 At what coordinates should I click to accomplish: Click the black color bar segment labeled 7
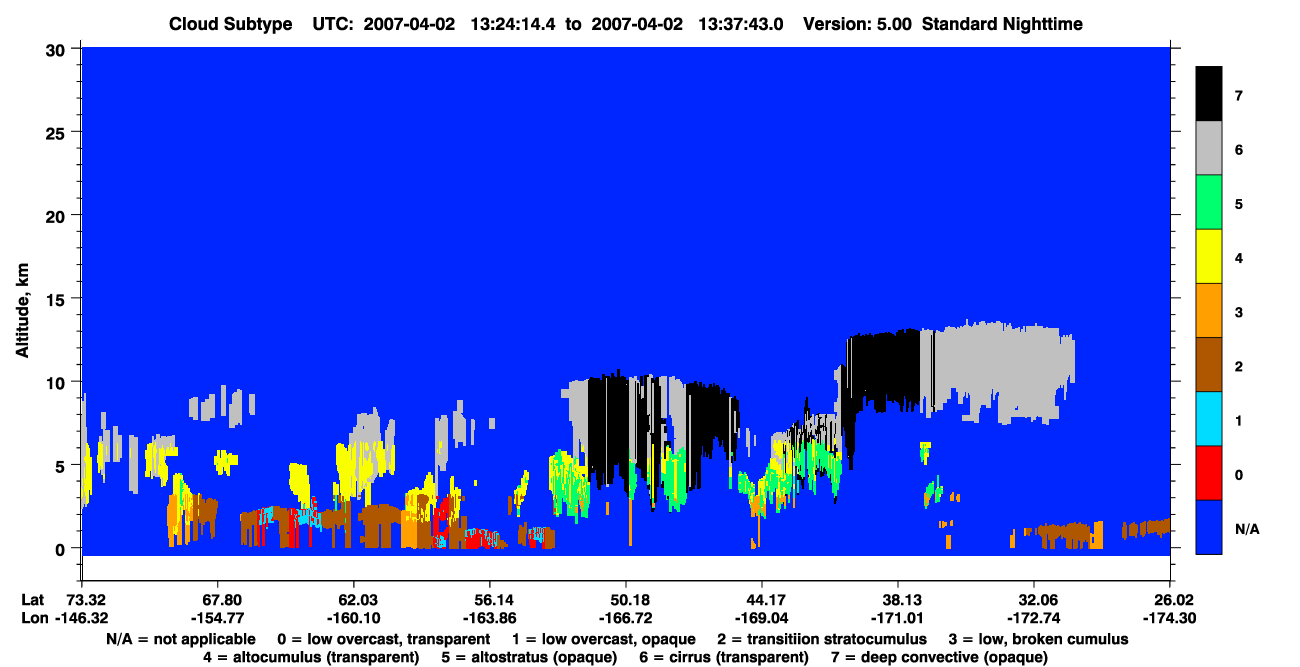pyautogui.click(x=1208, y=94)
